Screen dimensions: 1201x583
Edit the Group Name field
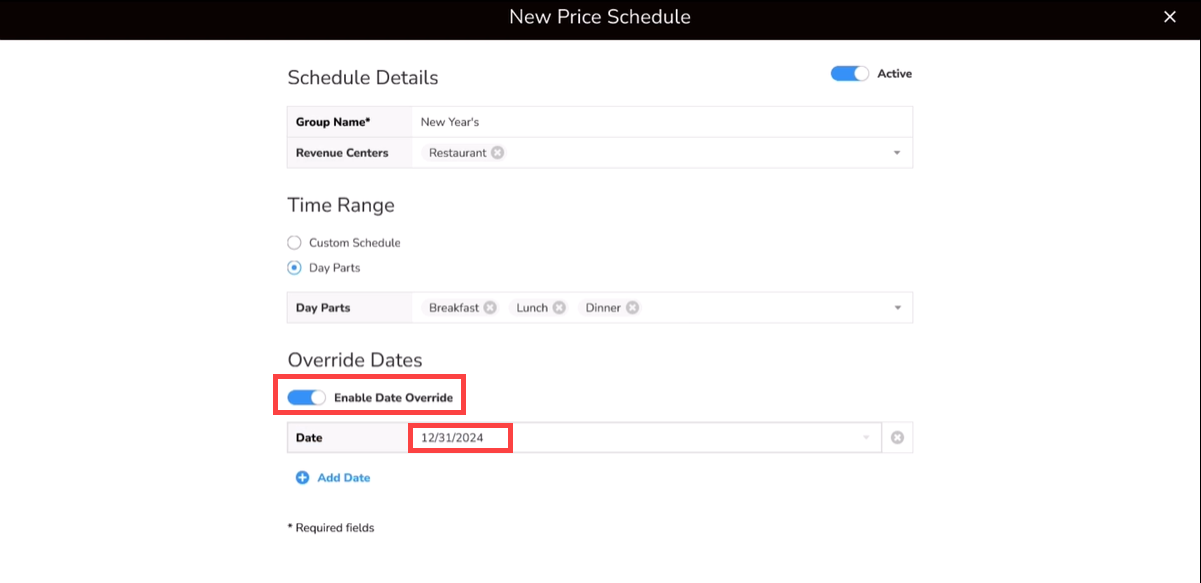tap(660, 122)
